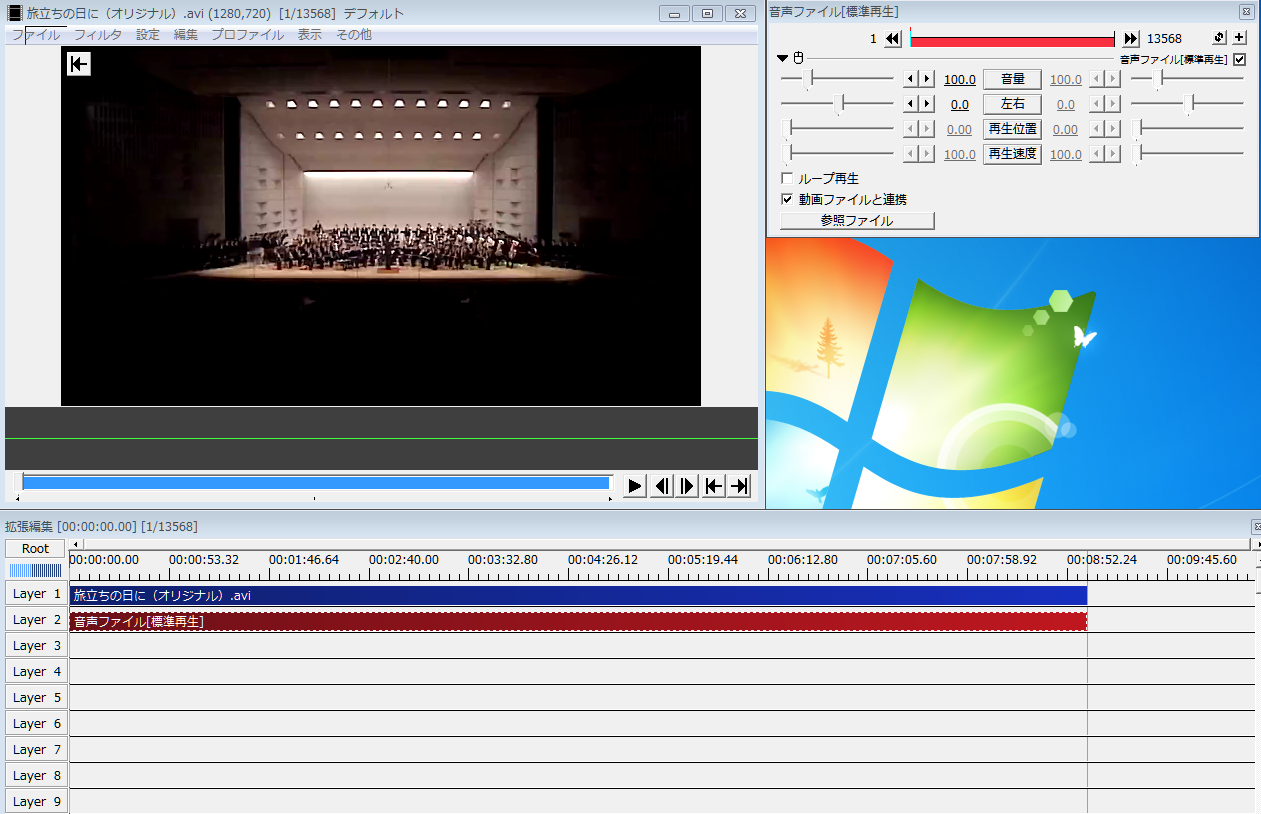The width and height of the screenshot is (1261, 814).
Task: Click the left 左右 pan slider handle
Action: coord(841,103)
